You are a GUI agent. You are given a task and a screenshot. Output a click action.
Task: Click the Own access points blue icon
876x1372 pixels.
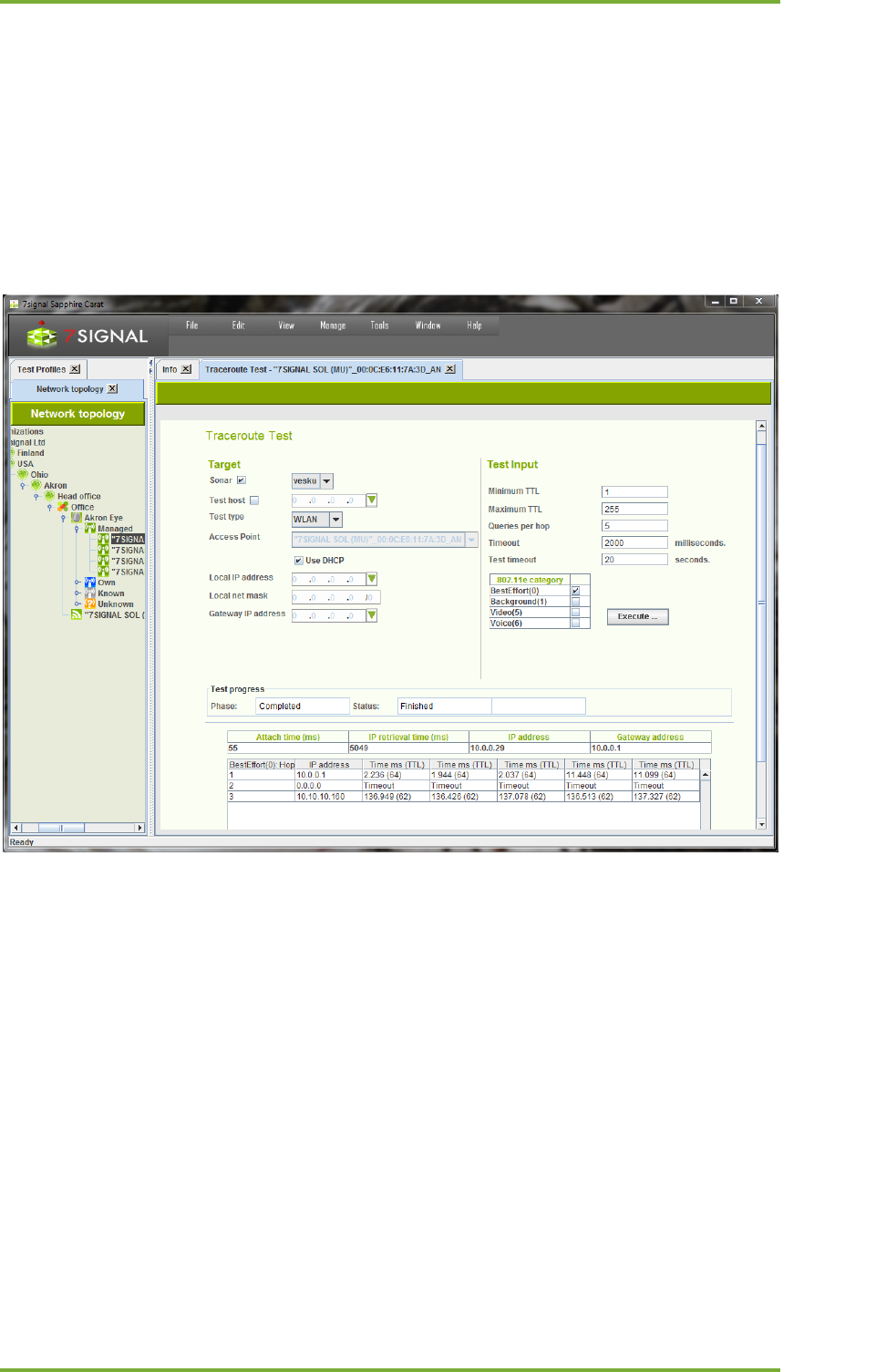point(90,583)
